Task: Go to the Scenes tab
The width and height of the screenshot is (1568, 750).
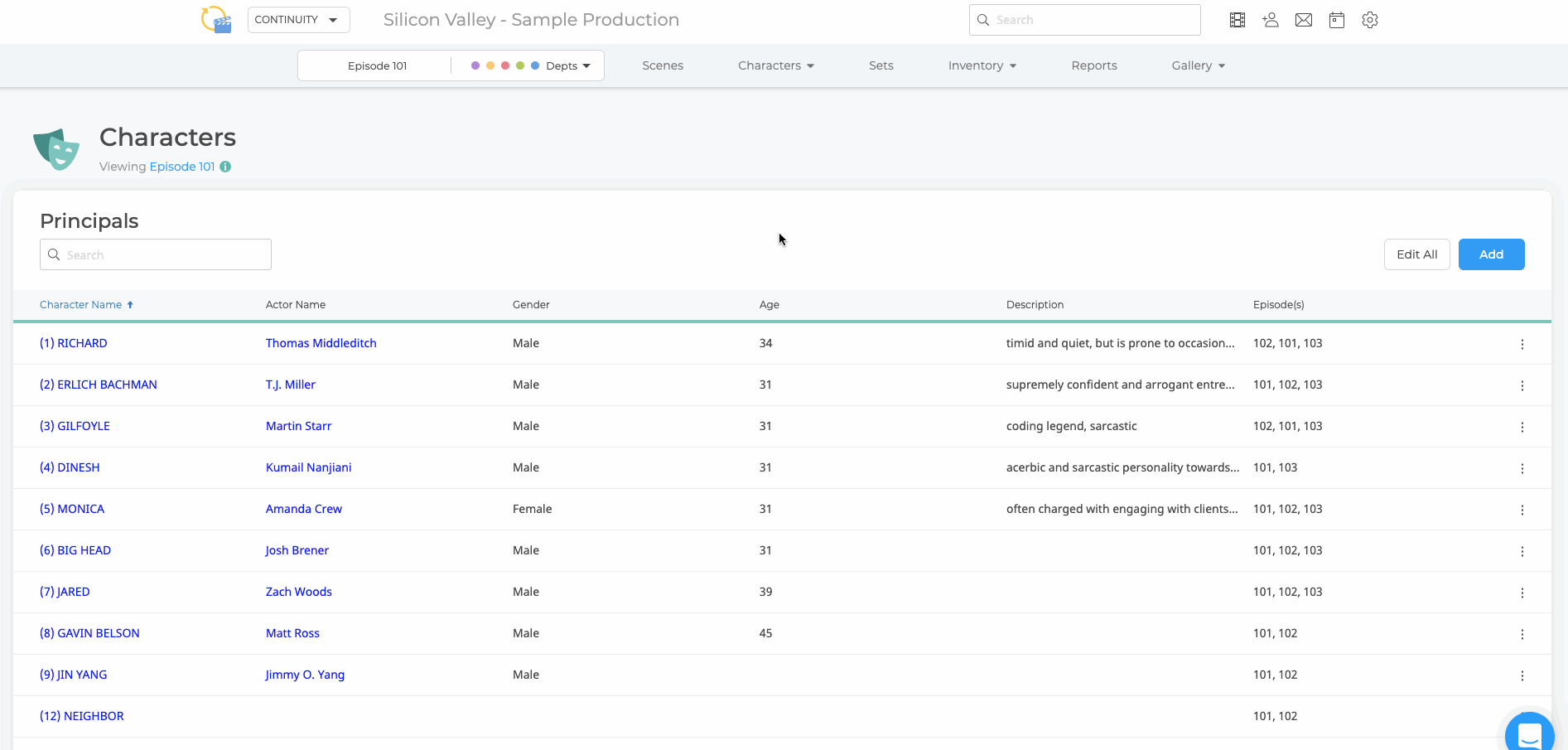Action: click(x=663, y=65)
